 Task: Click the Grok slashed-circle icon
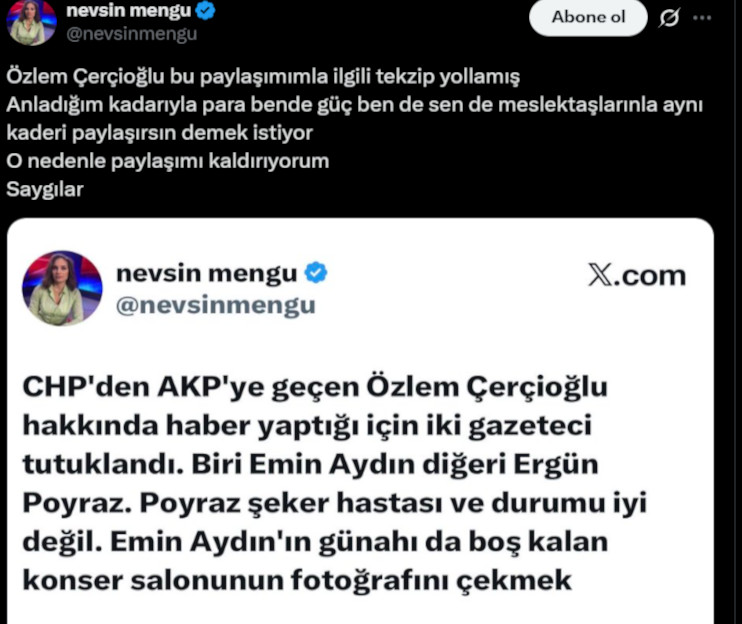[671, 18]
